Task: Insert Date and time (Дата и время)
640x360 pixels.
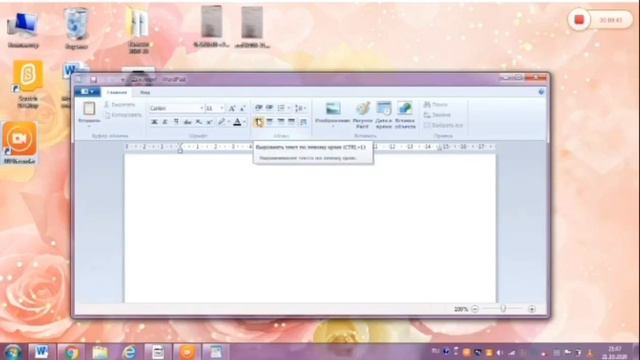Action: [384, 115]
